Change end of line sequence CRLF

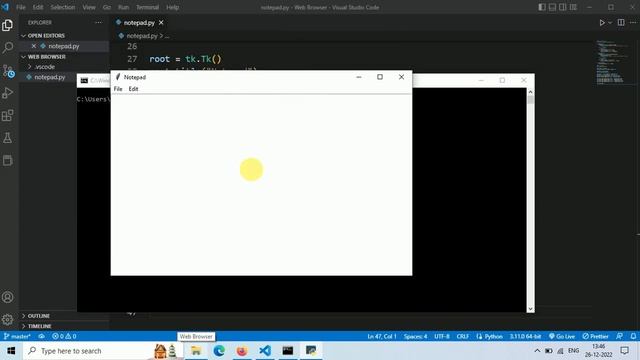click(x=462, y=336)
